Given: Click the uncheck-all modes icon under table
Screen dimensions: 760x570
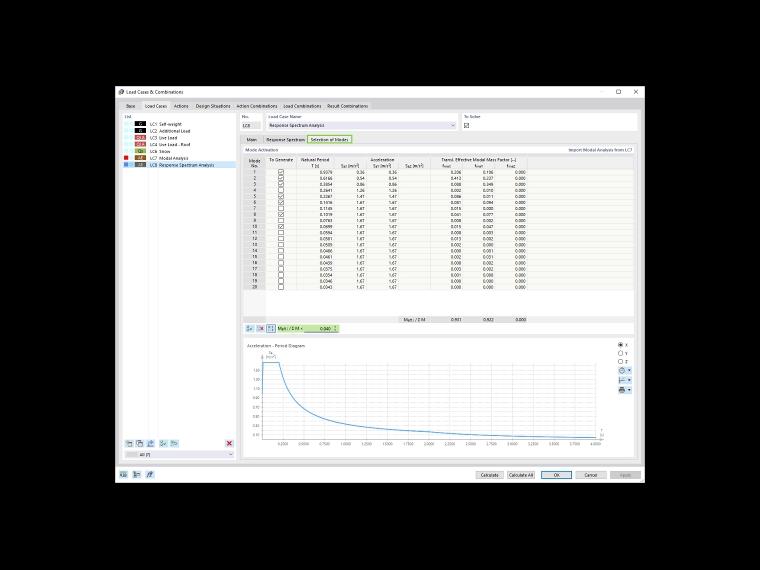Looking at the screenshot, I should pos(260,329).
